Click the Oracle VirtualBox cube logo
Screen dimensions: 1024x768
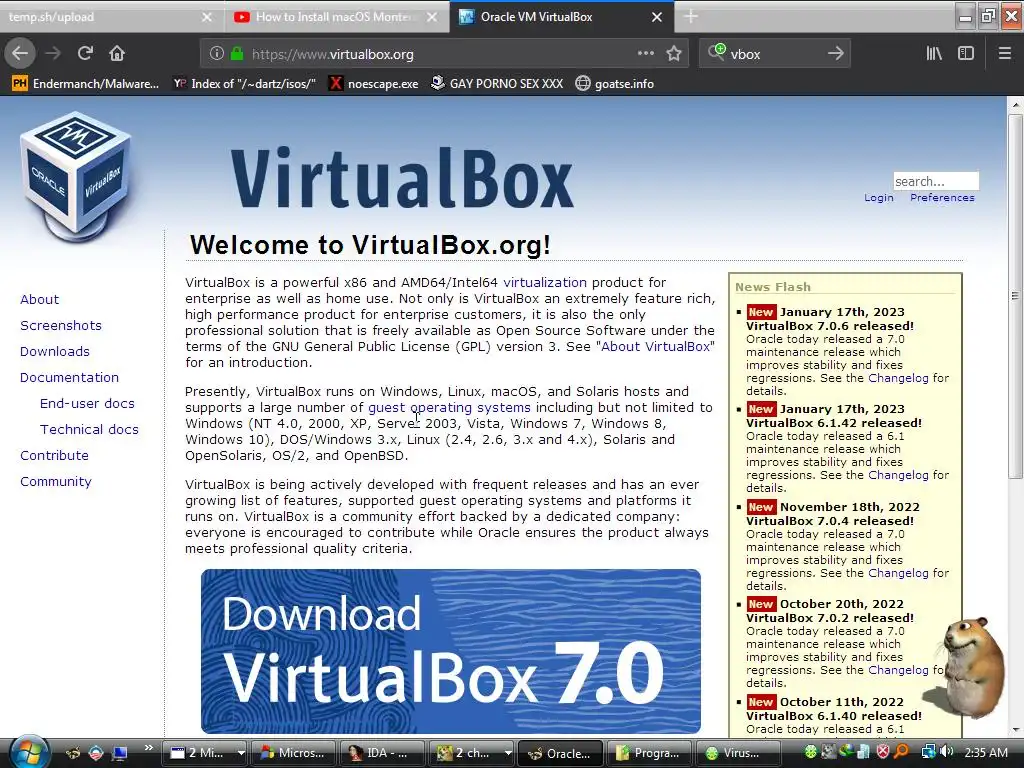(76, 176)
